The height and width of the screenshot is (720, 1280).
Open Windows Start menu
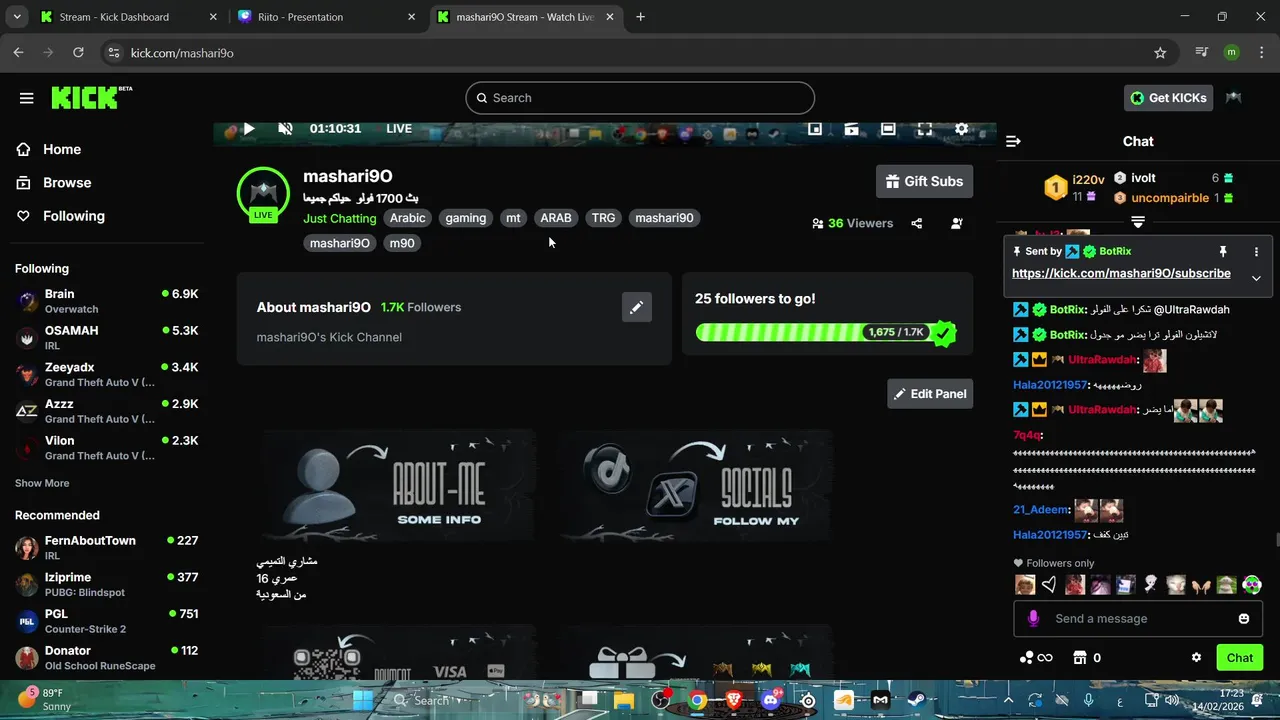point(362,700)
